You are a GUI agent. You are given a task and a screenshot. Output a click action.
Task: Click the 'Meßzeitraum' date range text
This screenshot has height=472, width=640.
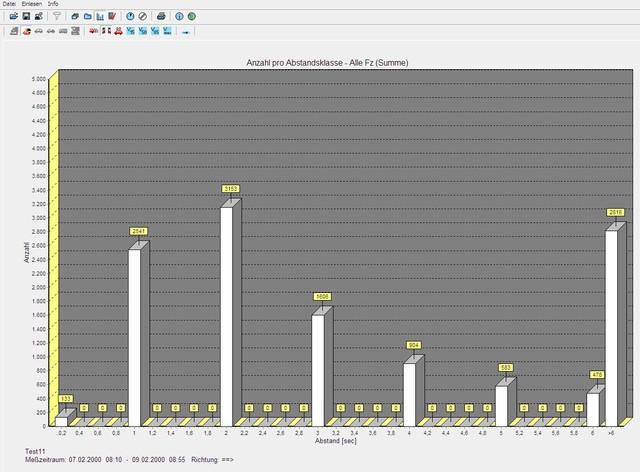[x=105, y=460]
